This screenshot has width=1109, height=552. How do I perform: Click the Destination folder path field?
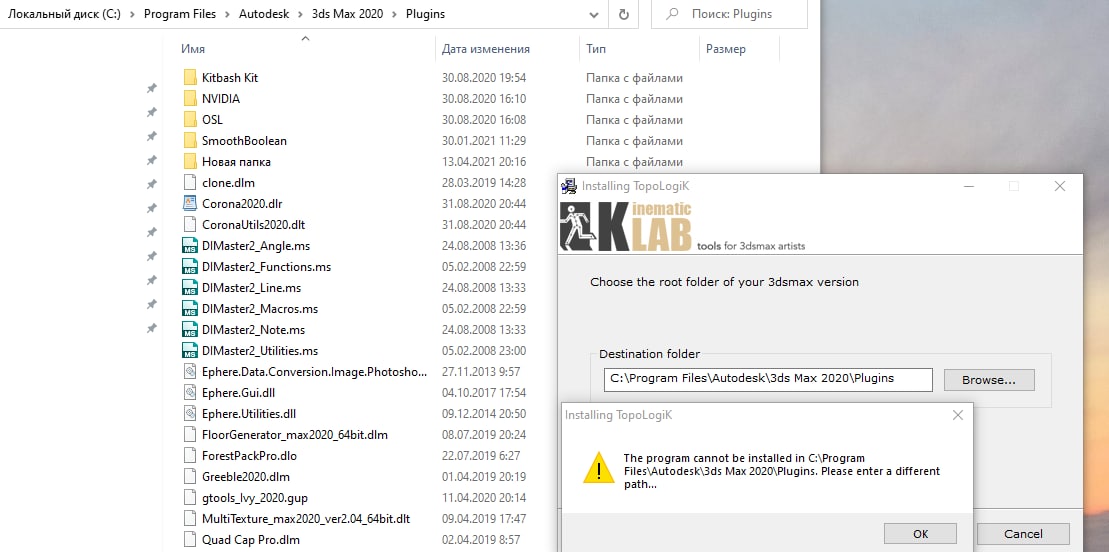769,379
